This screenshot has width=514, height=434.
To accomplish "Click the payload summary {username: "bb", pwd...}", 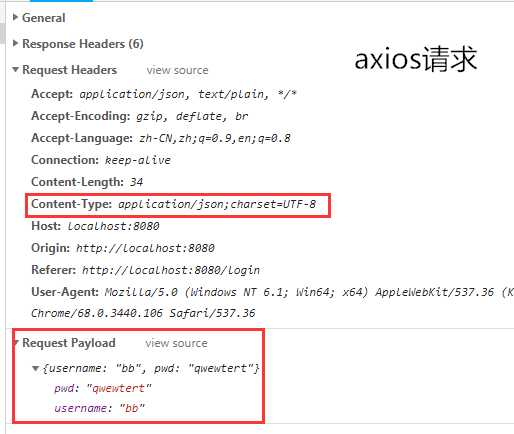I will (151, 368).
